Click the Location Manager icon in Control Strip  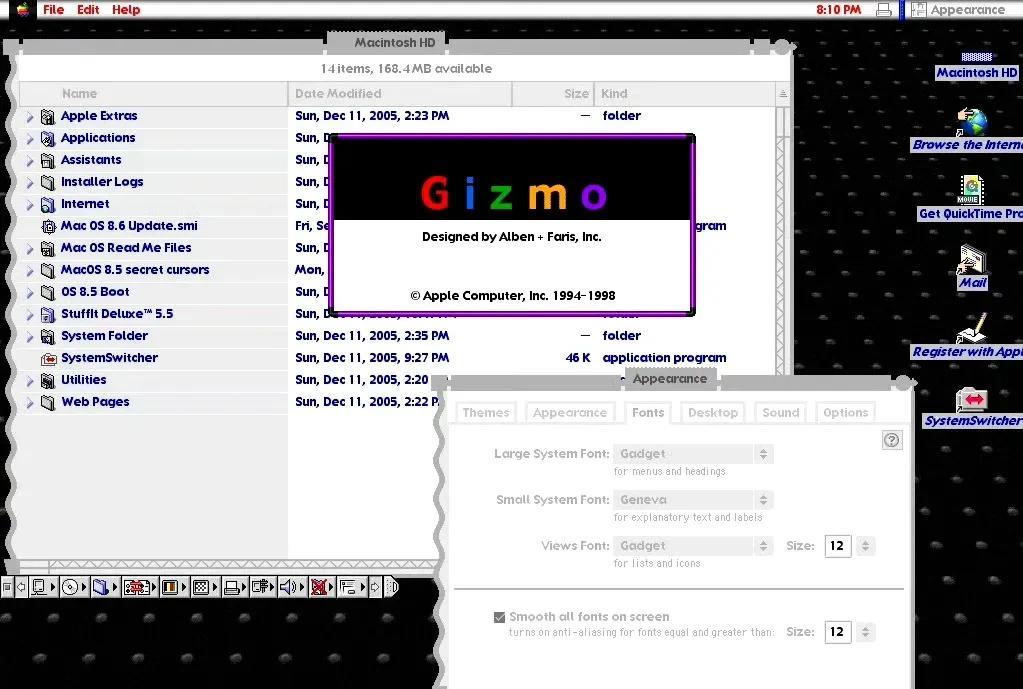136,587
